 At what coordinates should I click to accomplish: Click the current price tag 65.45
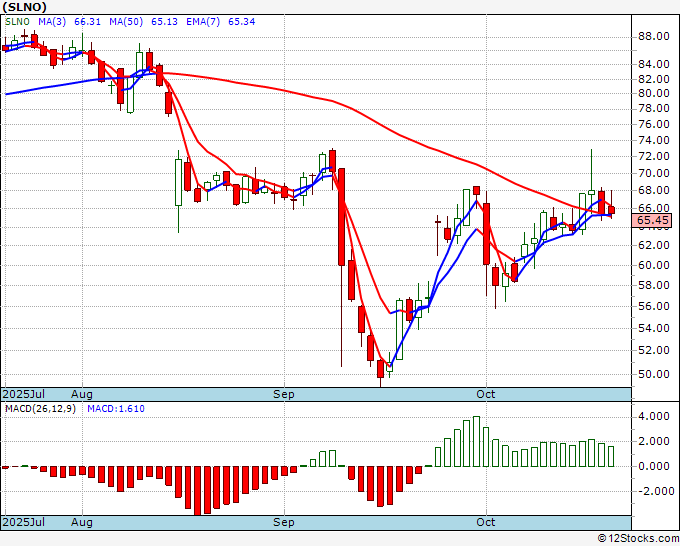click(x=652, y=220)
